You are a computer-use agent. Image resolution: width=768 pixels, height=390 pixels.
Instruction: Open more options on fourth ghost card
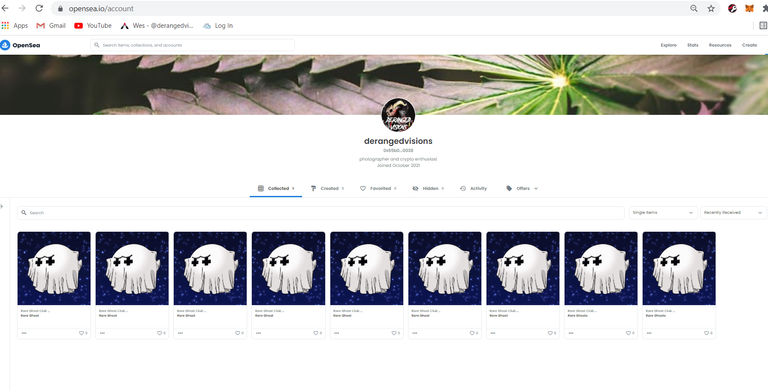point(258,333)
